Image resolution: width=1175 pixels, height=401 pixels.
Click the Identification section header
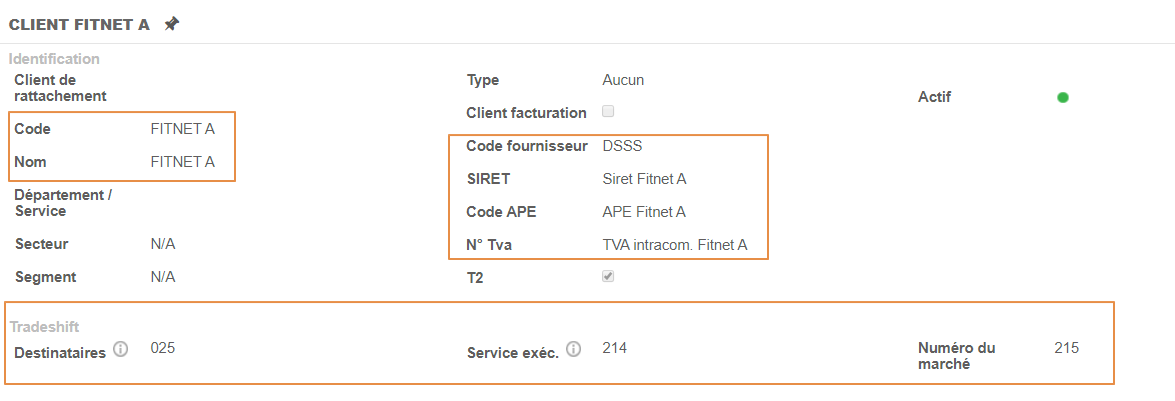click(54, 59)
